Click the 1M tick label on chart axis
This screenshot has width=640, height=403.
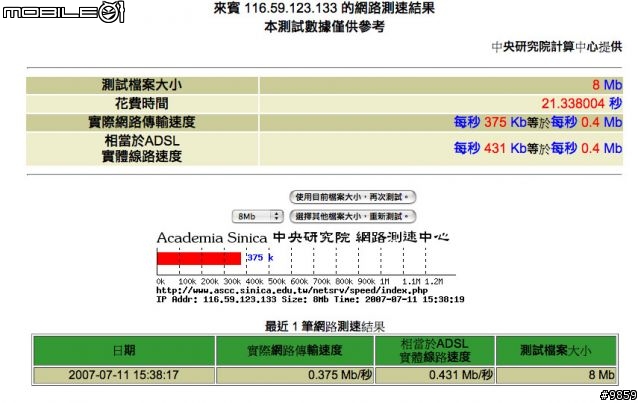point(385,282)
